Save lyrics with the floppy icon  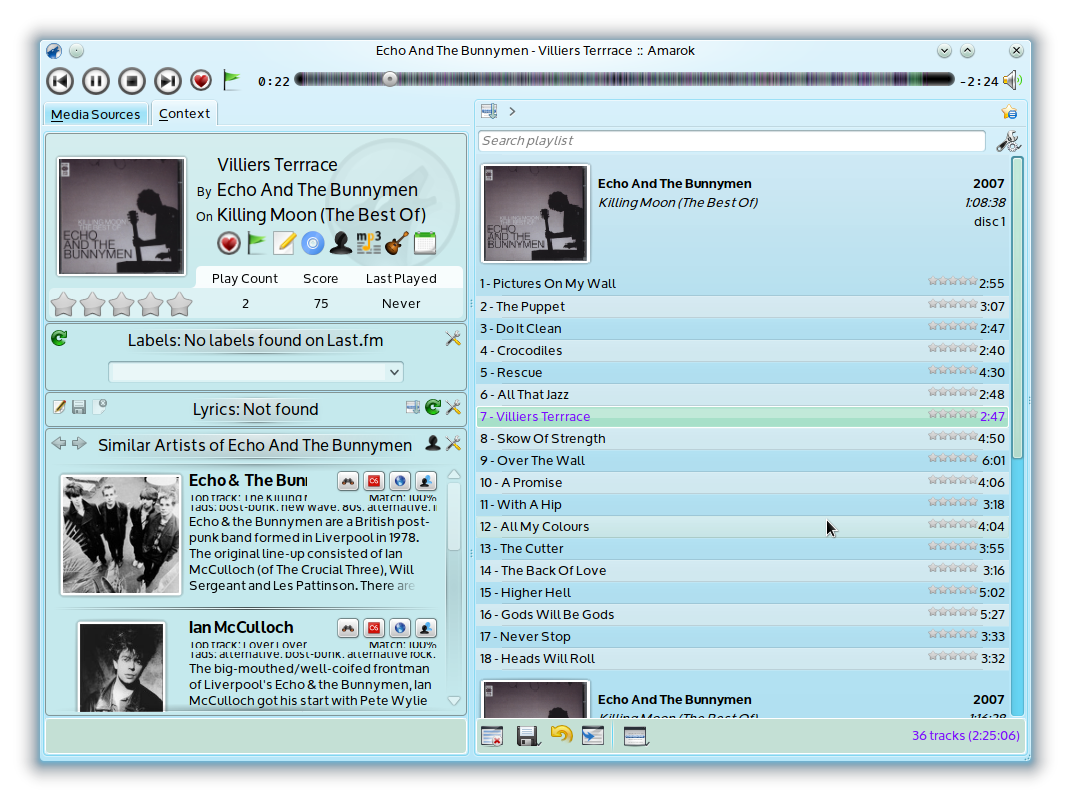pos(79,407)
